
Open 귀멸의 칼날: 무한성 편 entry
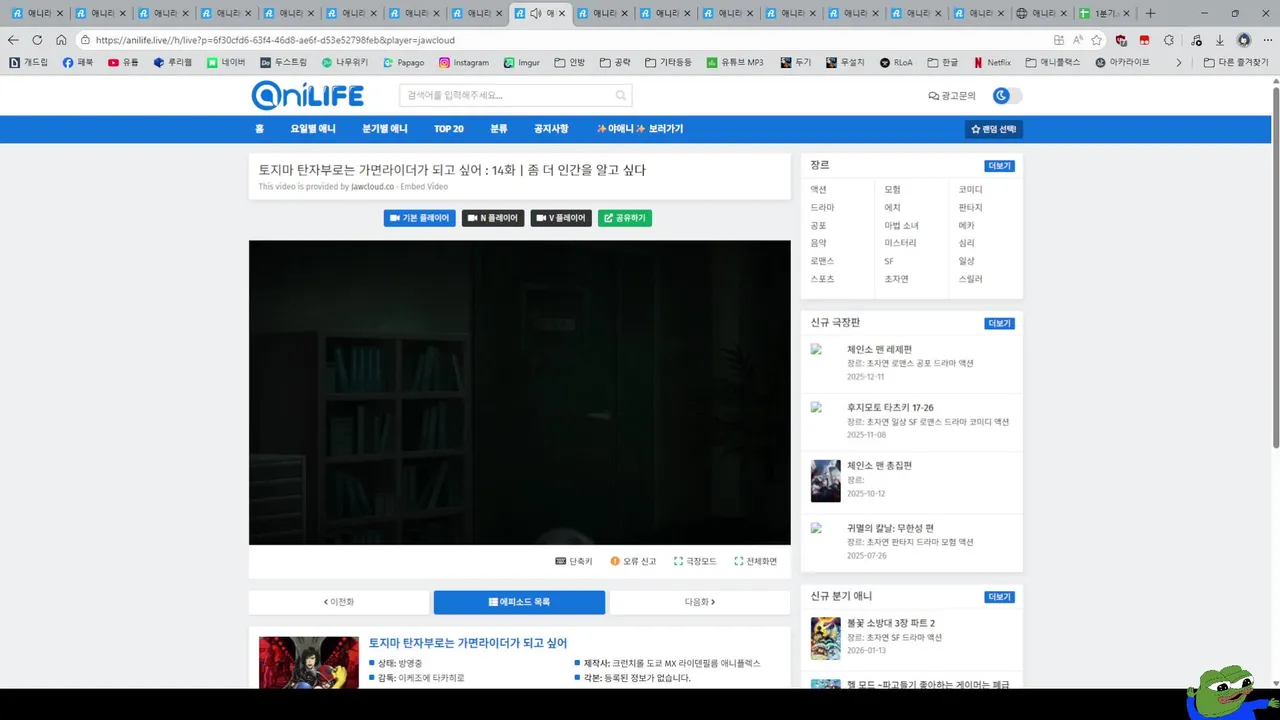[891, 528]
